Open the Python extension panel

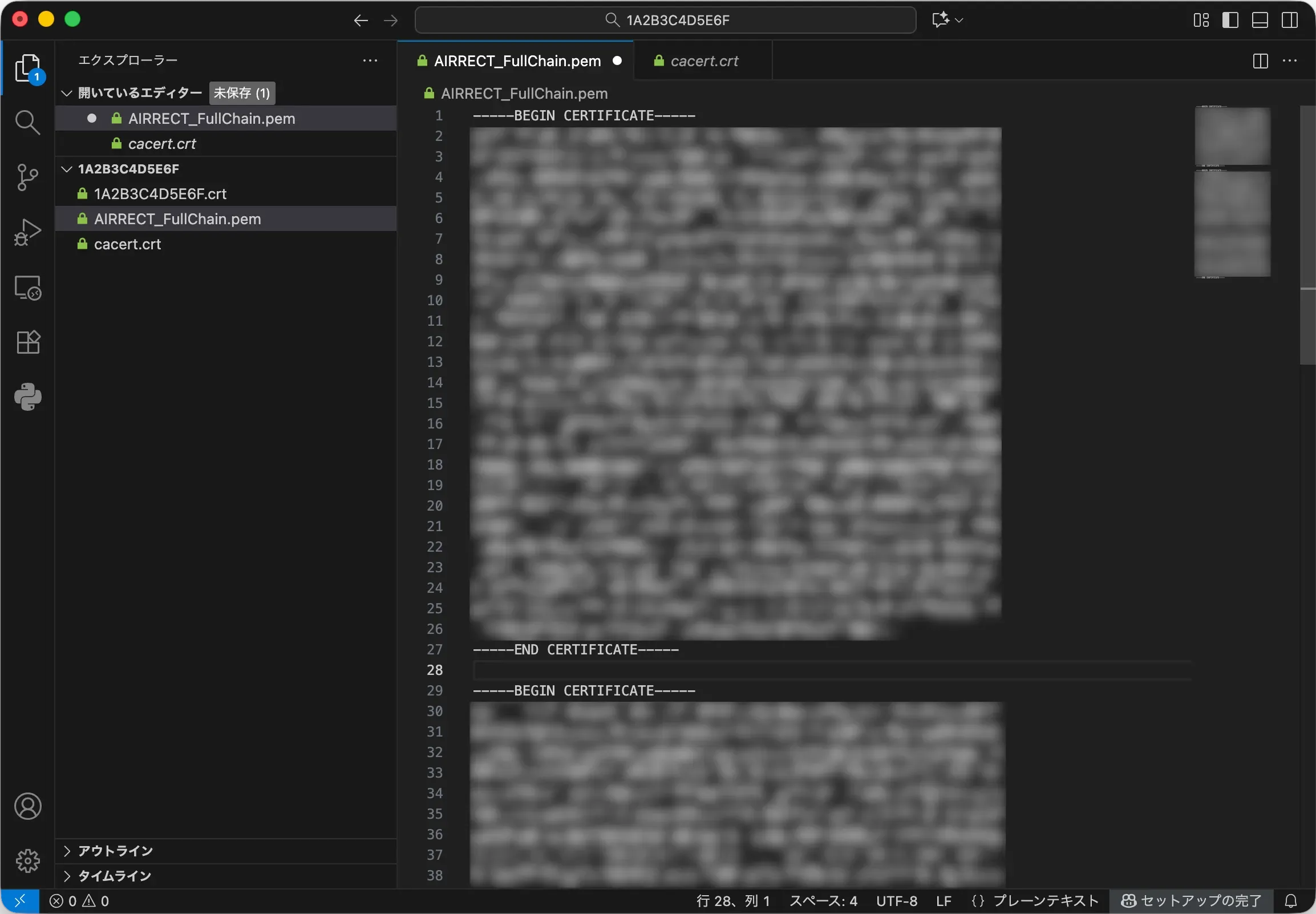coord(27,397)
